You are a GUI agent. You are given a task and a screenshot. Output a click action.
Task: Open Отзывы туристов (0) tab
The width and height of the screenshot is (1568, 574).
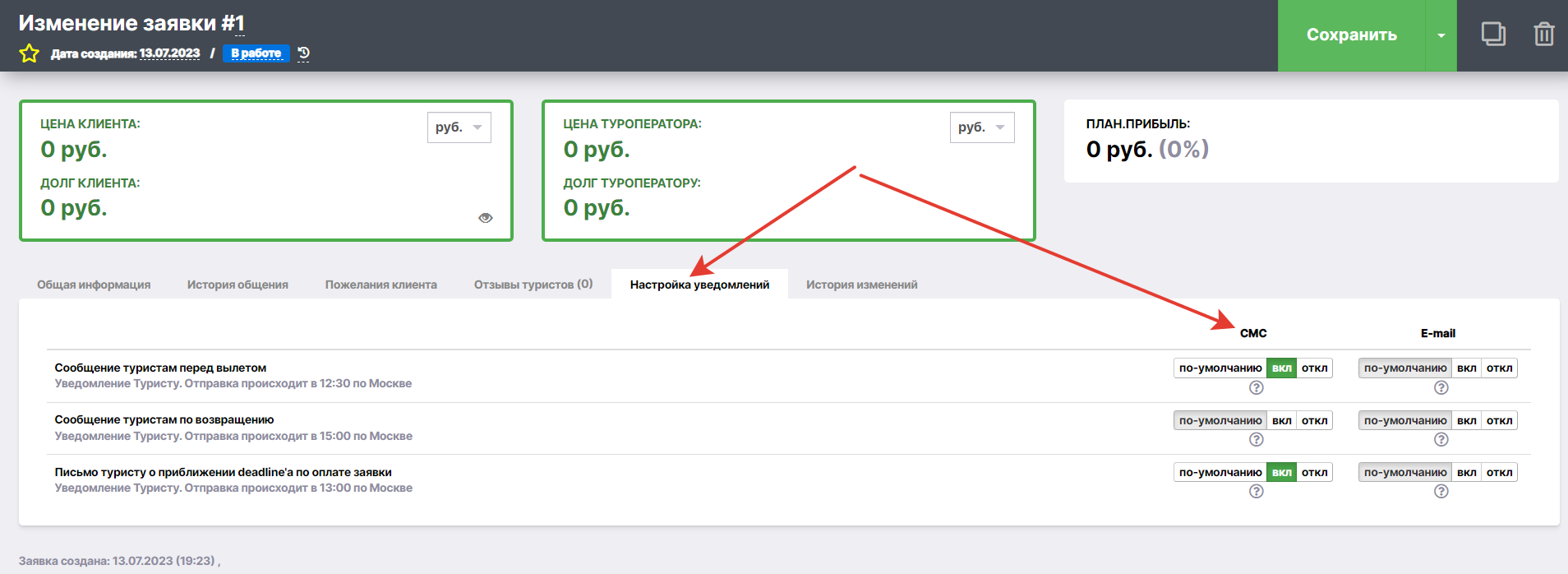tap(533, 285)
